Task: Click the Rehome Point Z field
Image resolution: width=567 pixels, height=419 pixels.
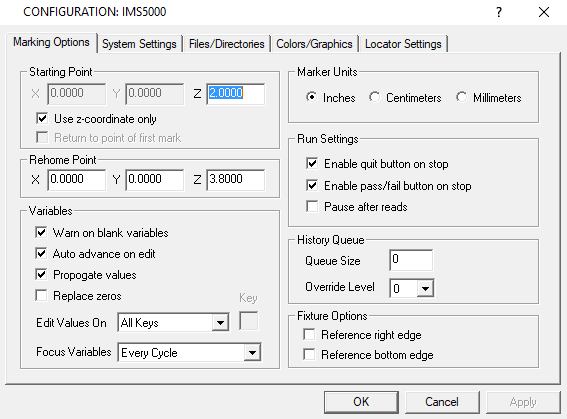Action: (x=235, y=179)
